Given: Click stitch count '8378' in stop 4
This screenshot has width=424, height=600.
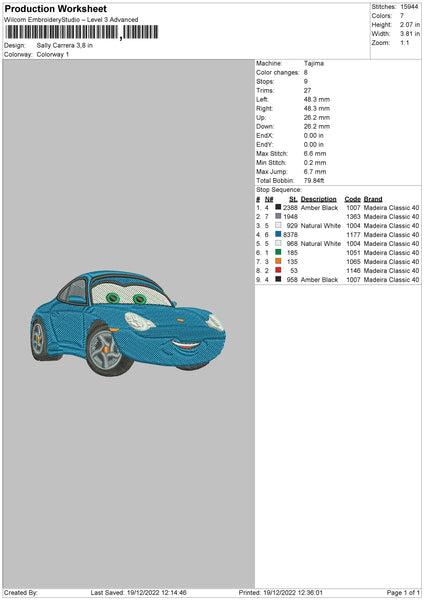Looking at the screenshot, I should [290, 235].
